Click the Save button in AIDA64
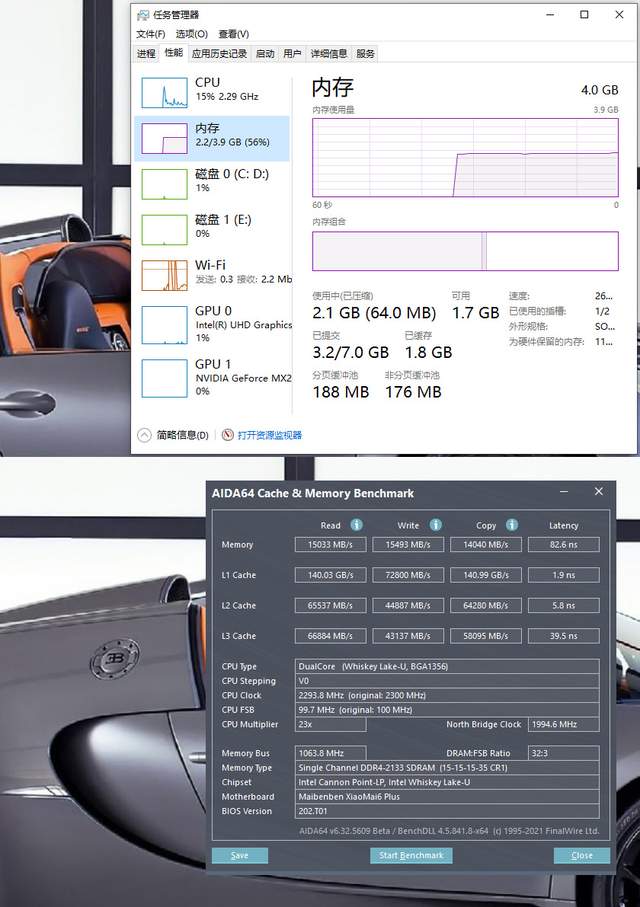 tap(240, 856)
